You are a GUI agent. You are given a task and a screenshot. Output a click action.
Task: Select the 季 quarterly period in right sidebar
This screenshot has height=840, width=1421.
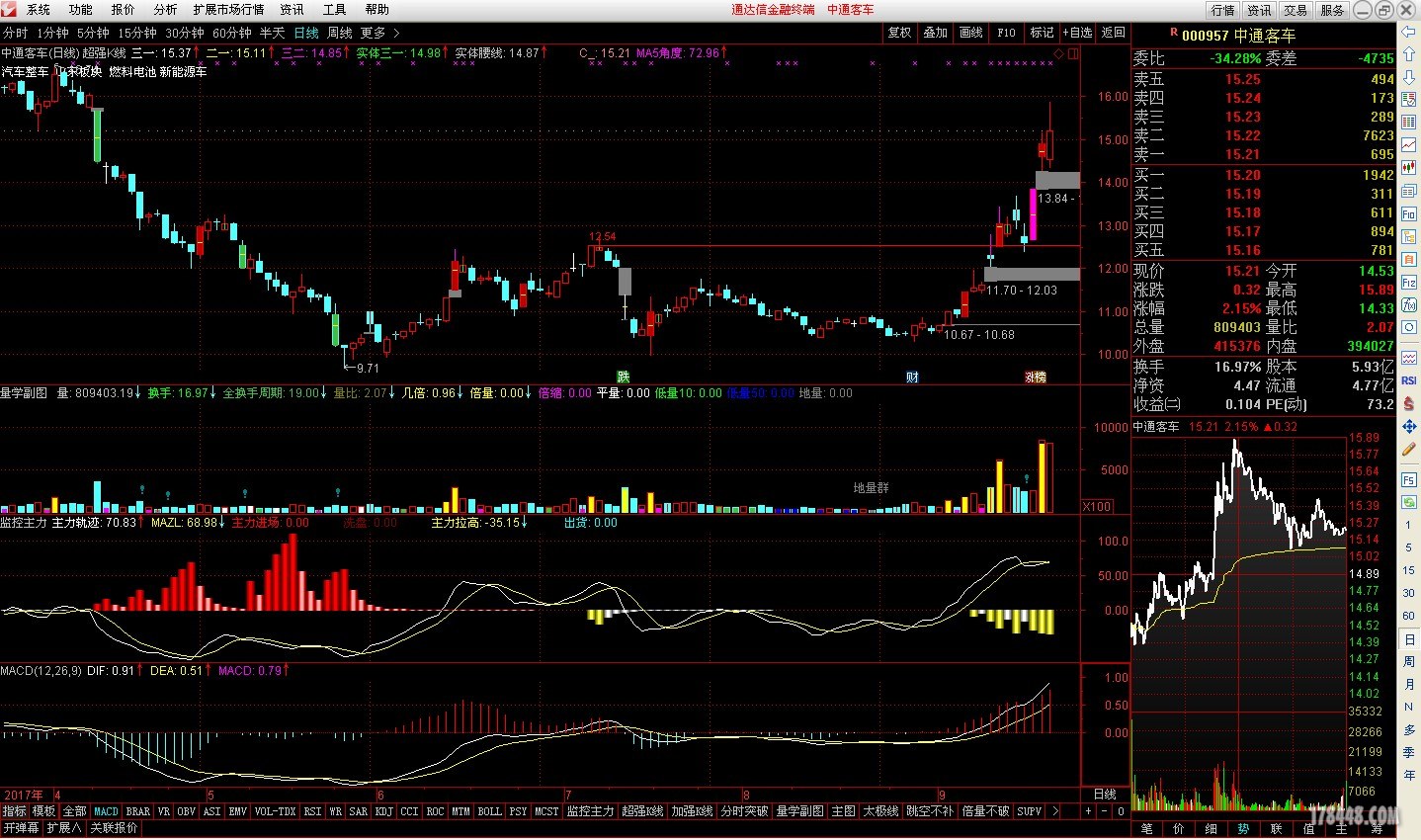[1409, 752]
